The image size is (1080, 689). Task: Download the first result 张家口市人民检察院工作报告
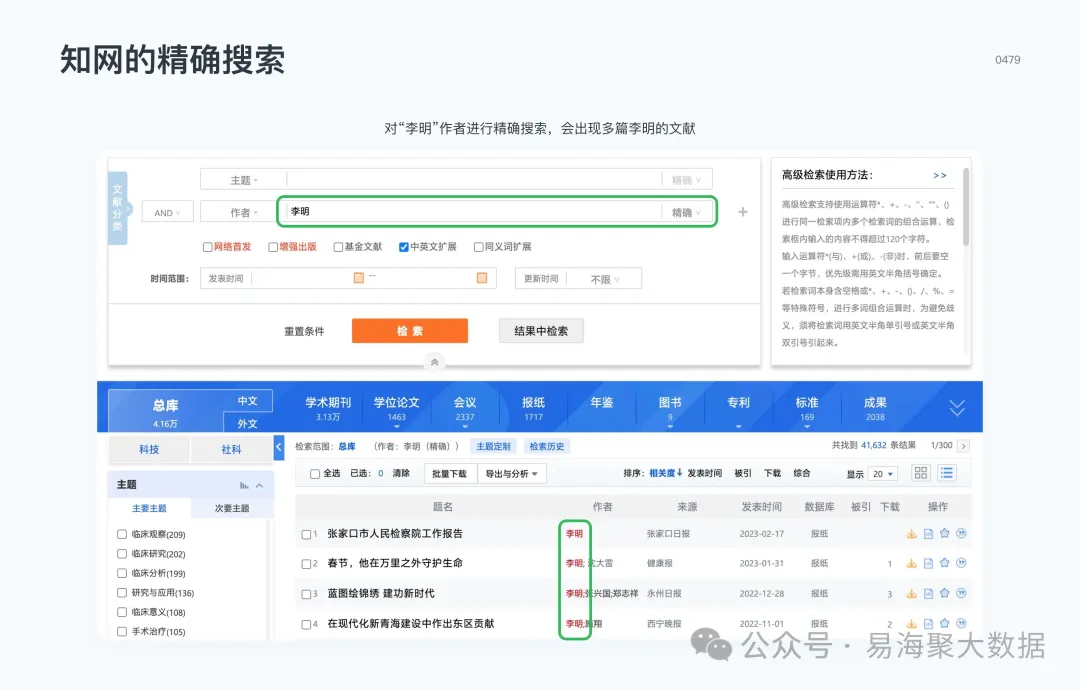pos(912,534)
